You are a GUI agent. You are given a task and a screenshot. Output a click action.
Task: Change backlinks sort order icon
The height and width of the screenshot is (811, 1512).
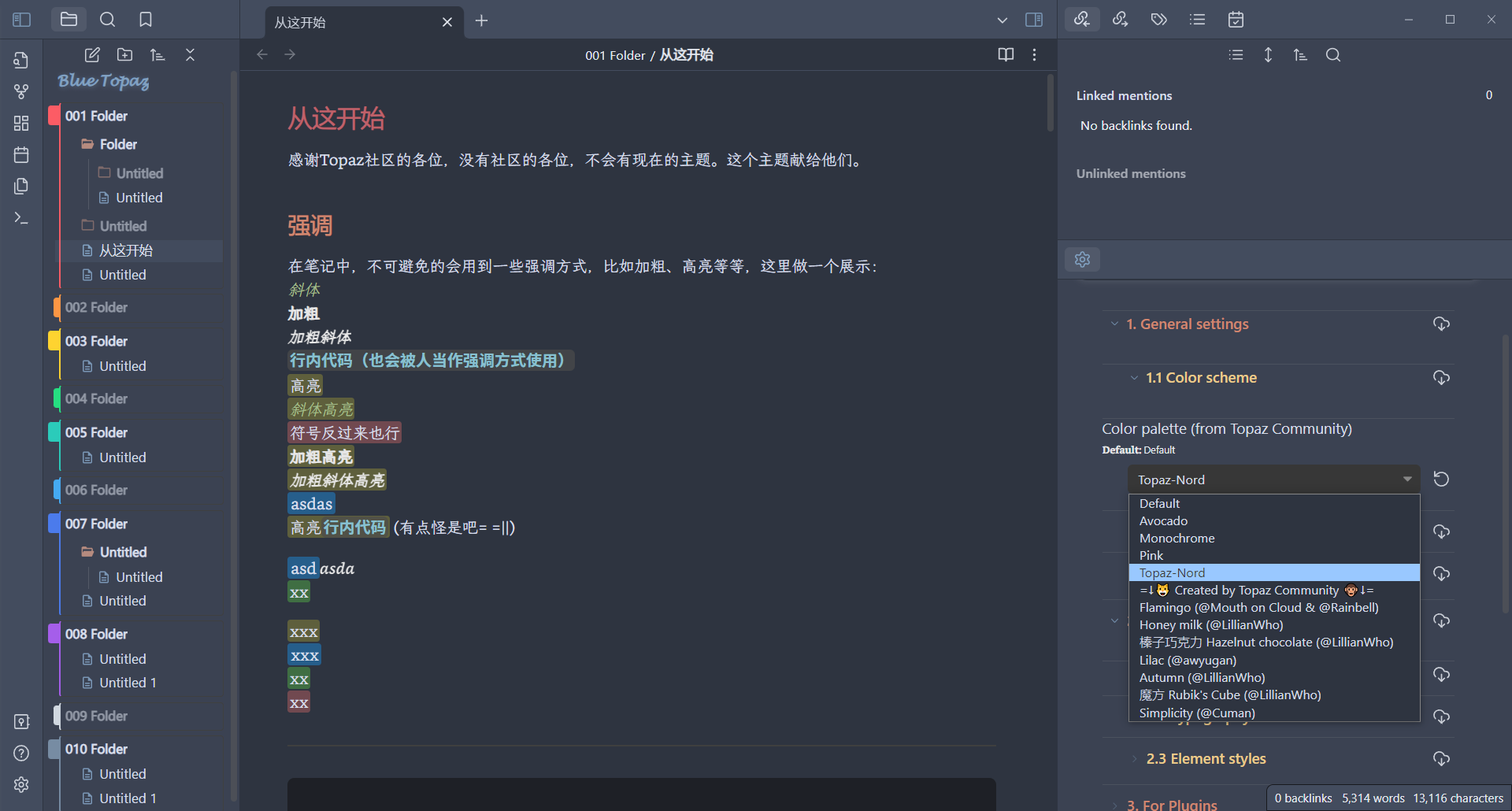(1300, 55)
